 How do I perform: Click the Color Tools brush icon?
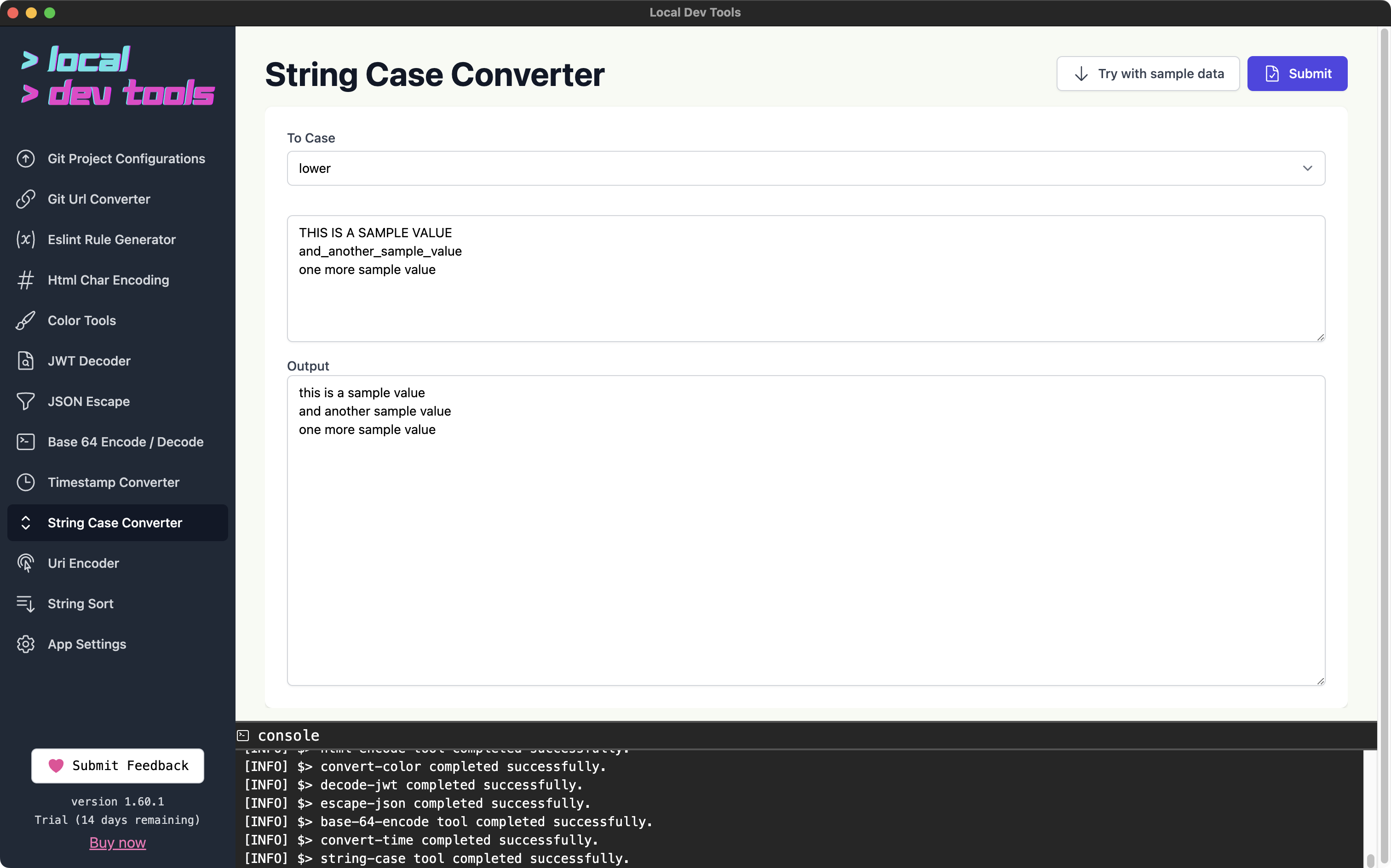[26, 320]
